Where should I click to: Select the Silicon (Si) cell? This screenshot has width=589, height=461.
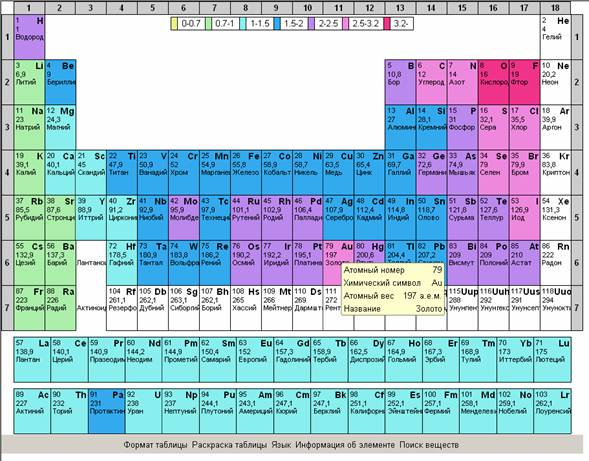pyautogui.click(x=432, y=127)
